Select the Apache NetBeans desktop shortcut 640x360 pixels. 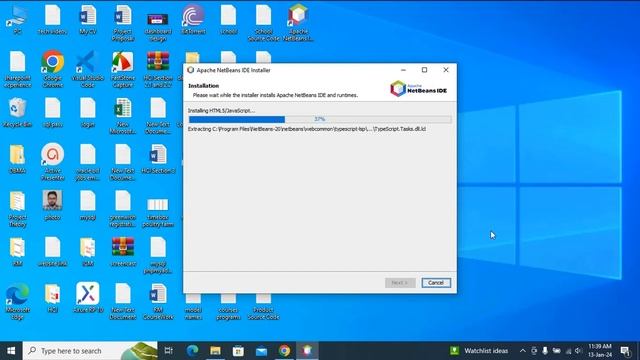[298, 23]
